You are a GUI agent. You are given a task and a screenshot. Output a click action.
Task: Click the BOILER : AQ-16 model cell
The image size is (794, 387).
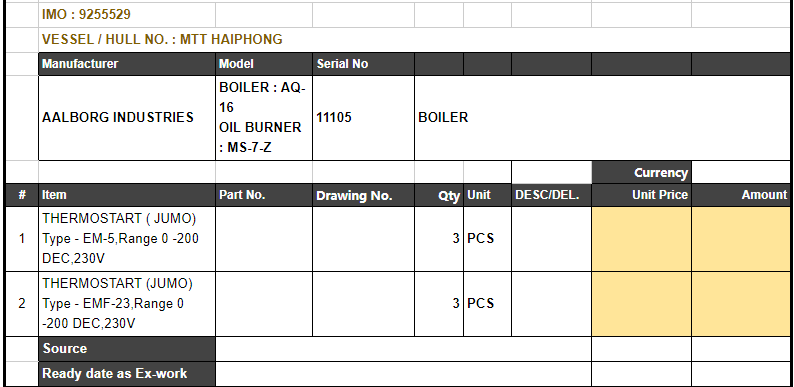[x=264, y=118]
